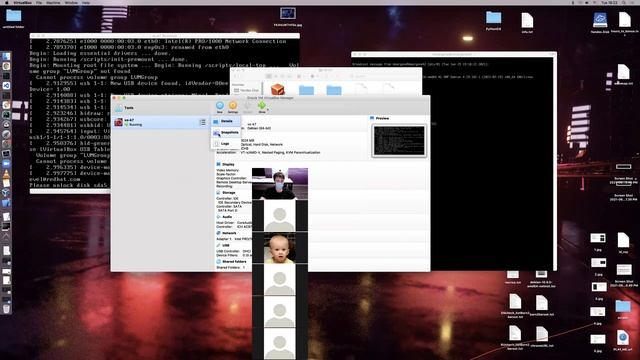Select the Python folder on desktop
Viewport: 640px width, 360px height.
coord(493,20)
